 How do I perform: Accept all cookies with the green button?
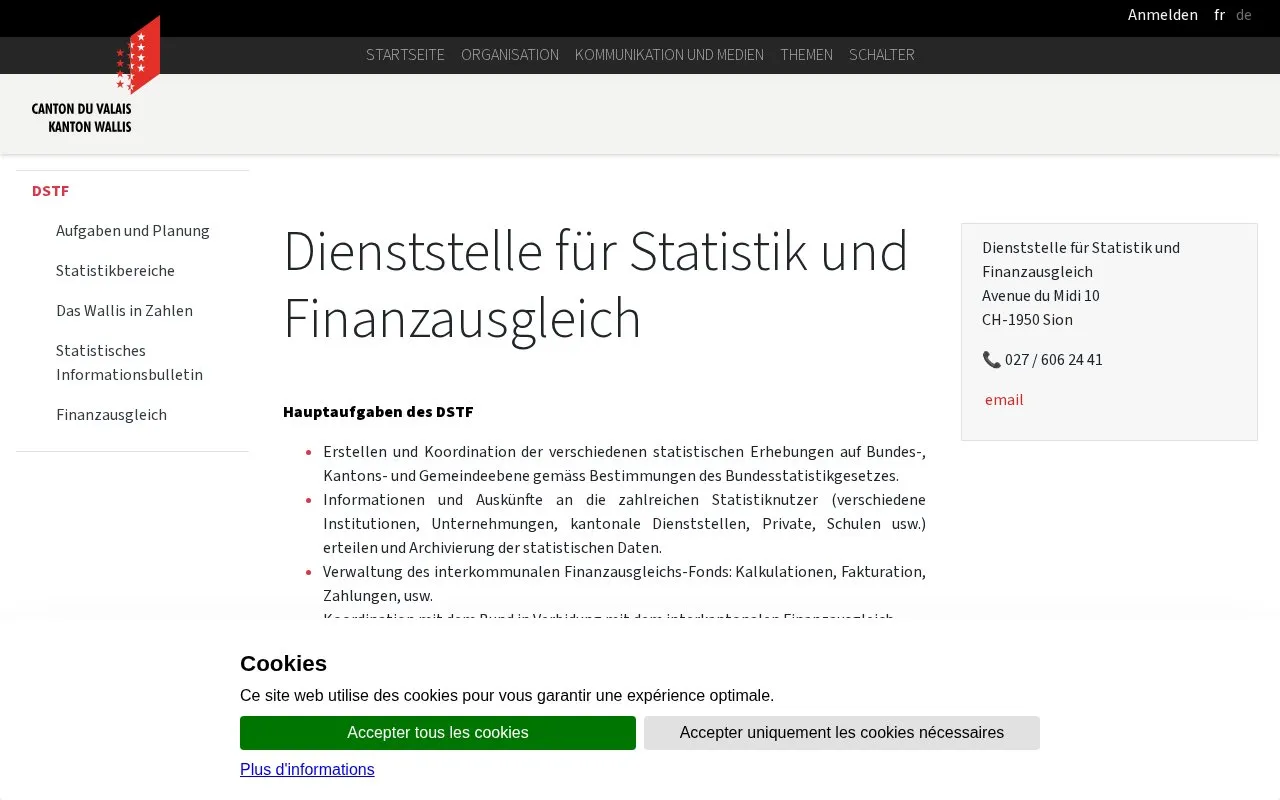tap(438, 733)
